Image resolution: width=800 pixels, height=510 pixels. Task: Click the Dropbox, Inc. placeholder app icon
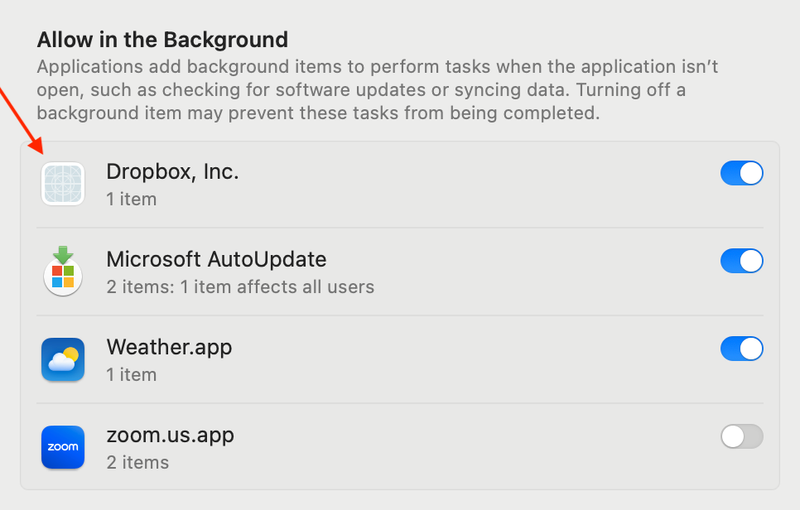click(63, 184)
